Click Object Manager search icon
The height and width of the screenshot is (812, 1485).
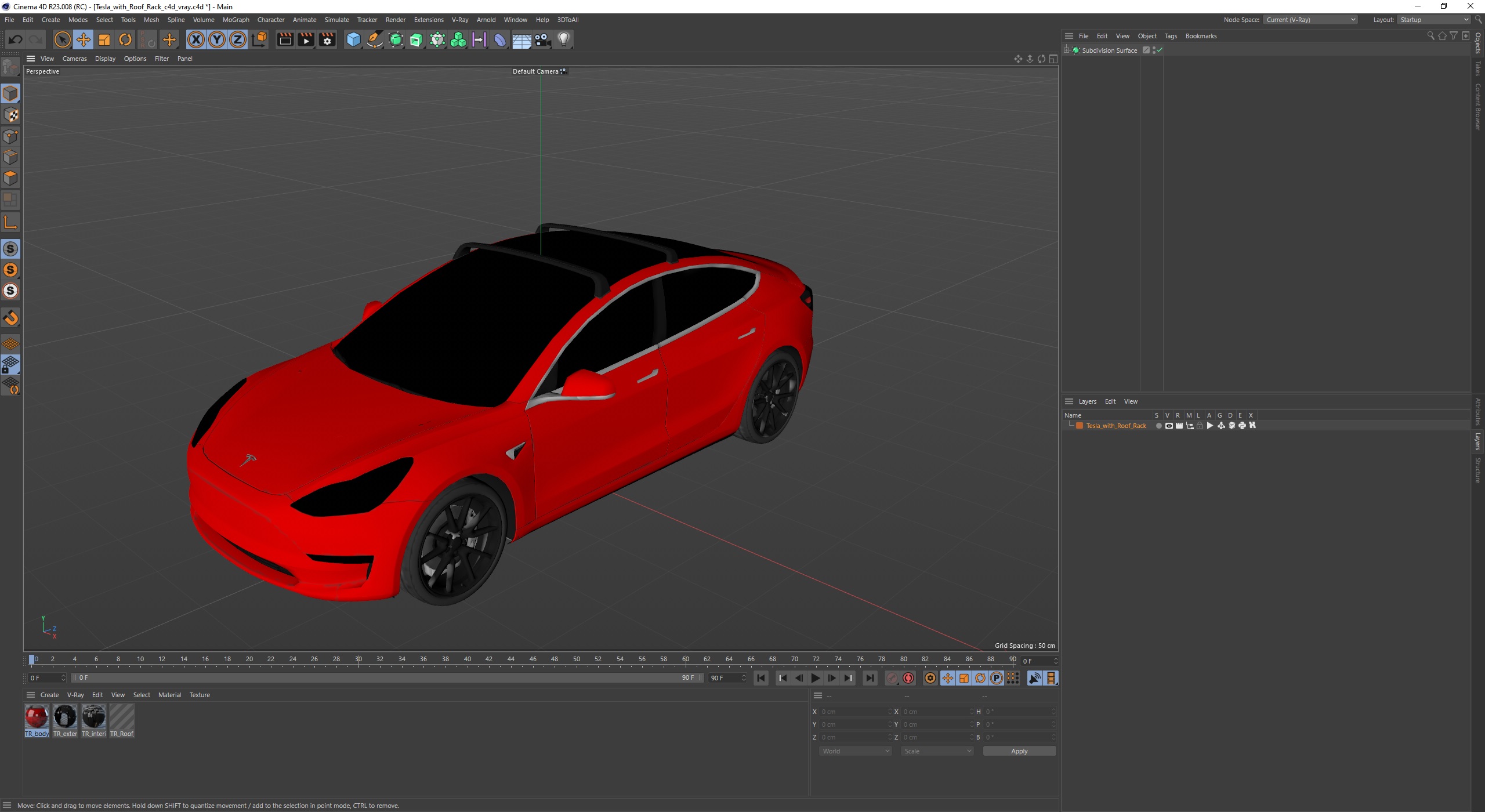[x=1430, y=36]
